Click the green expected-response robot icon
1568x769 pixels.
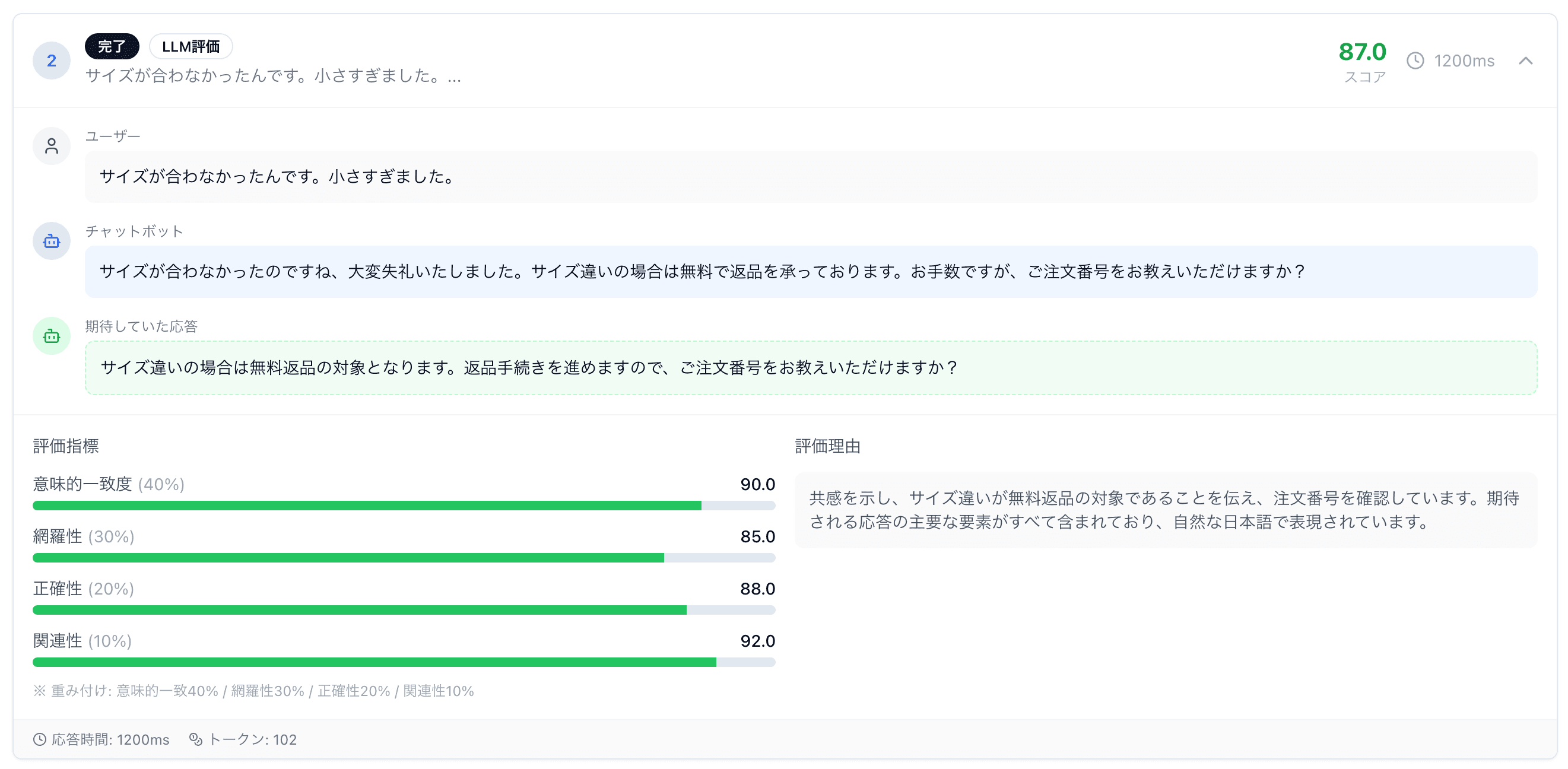51,336
